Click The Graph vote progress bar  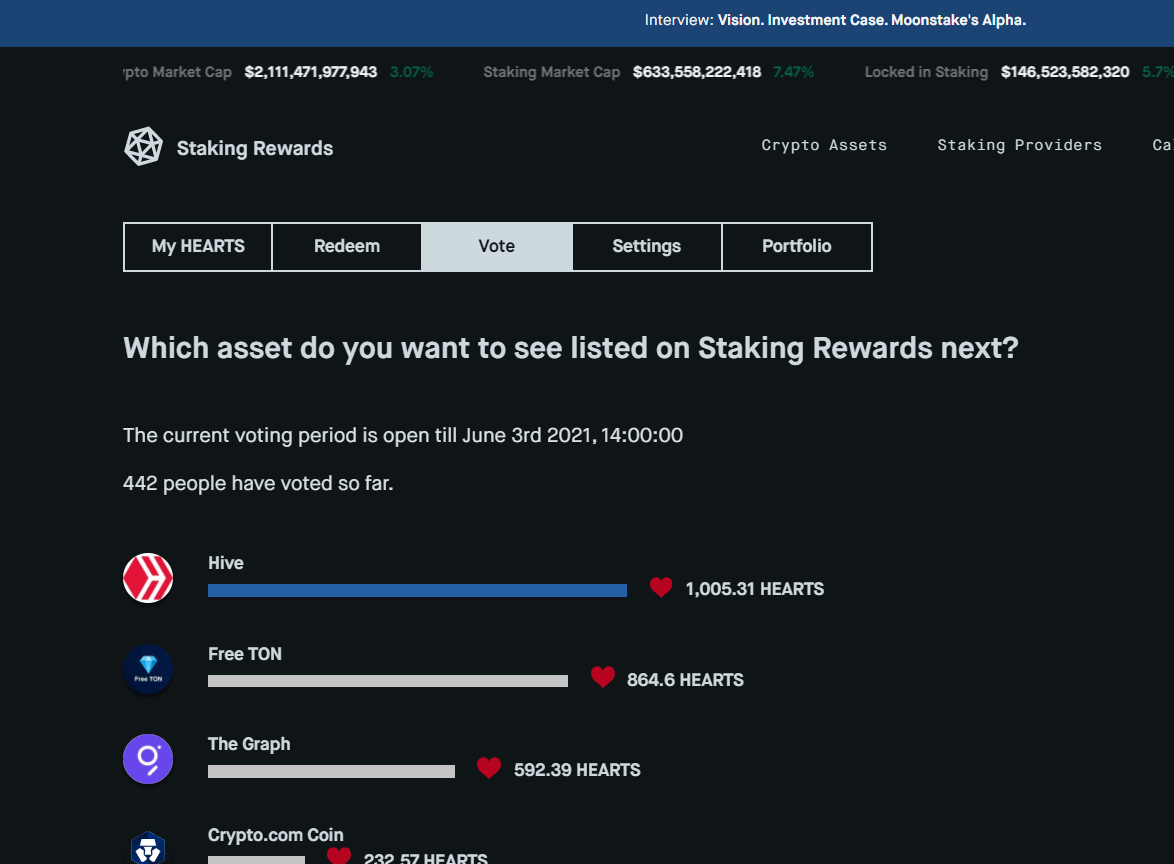tap(331, 771)
